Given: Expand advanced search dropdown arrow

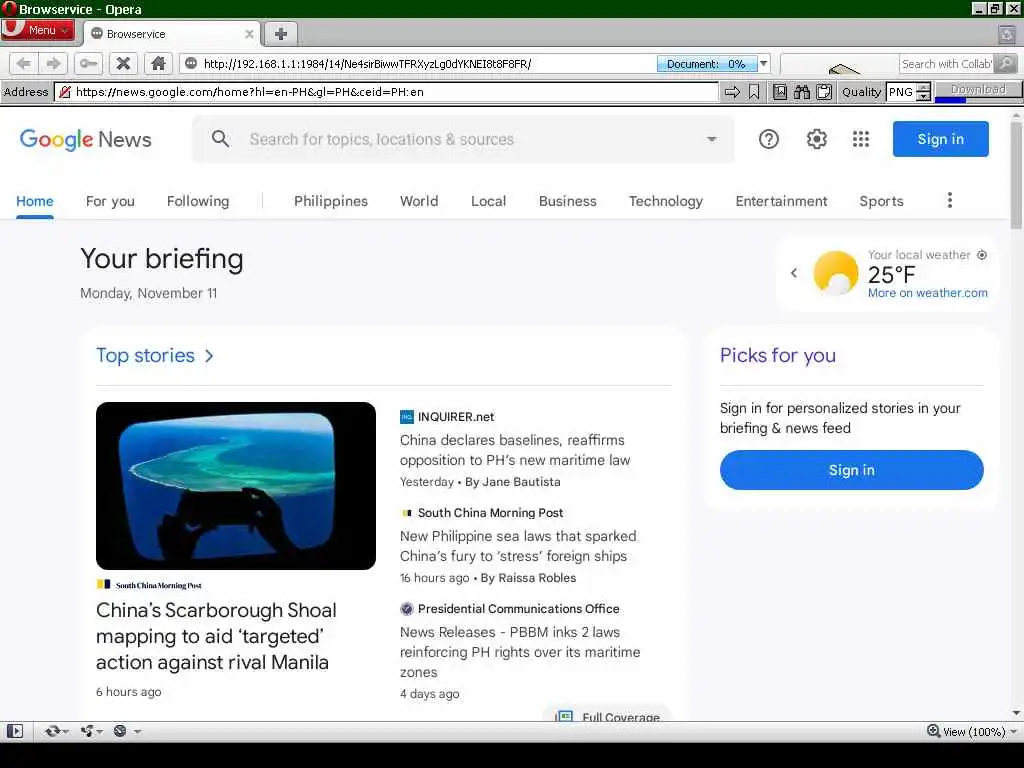Looking at the screenshot, I should point(712,139).
